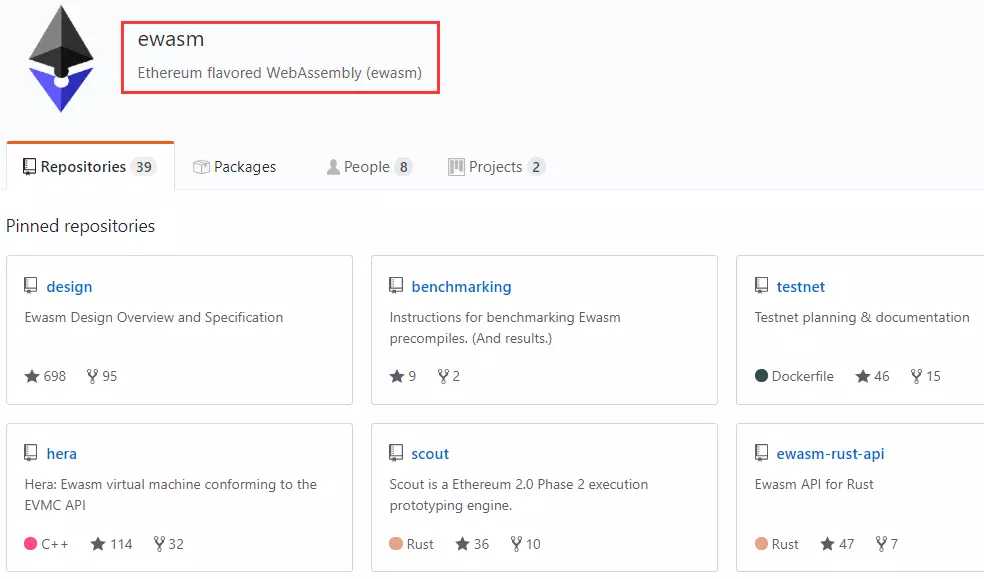The height and width of the screenshot is (579, 984).
Task: Open the design repository link
Action: 69,287
